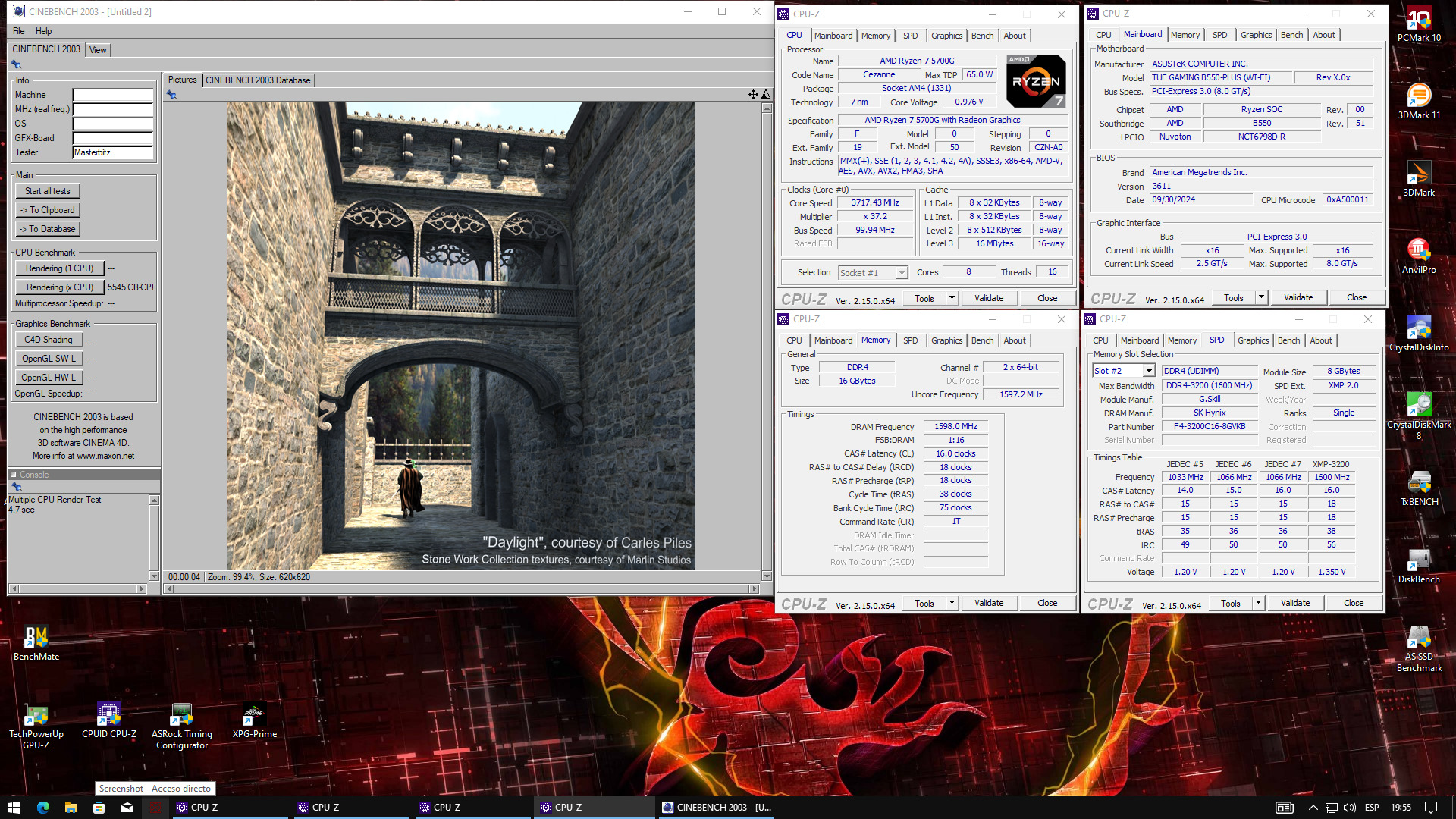Viewport: 1456px width, 819px height.
Task: Expand Tools dropdown arrow in CPU tab window
Action: tap(952, 298)
